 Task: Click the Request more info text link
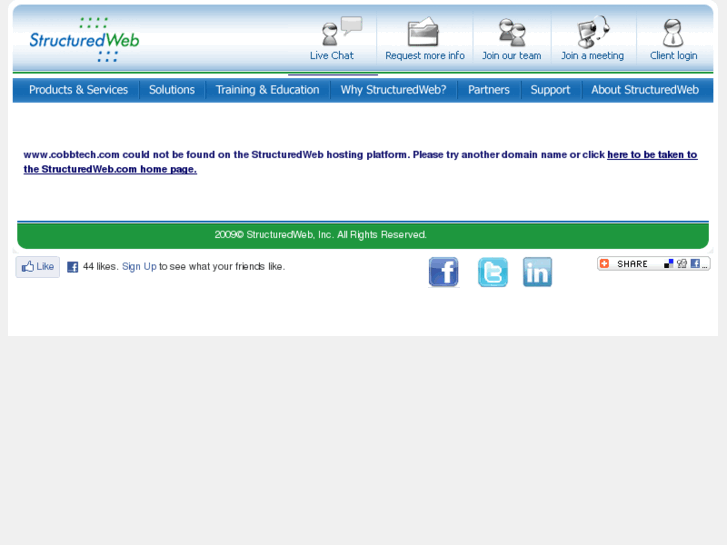coord(425,56)
